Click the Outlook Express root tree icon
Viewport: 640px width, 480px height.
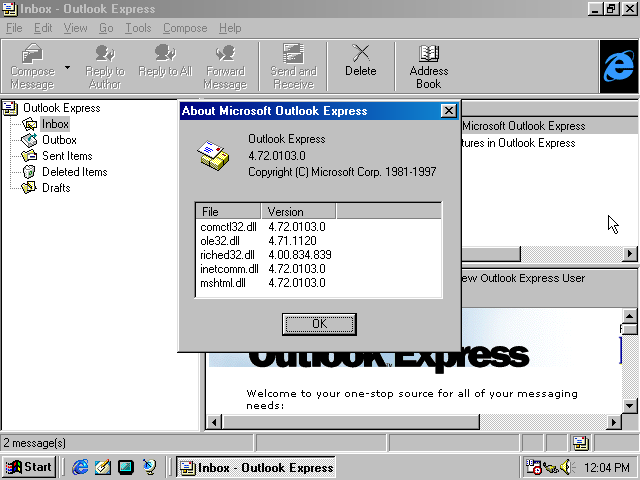point(10,108)
